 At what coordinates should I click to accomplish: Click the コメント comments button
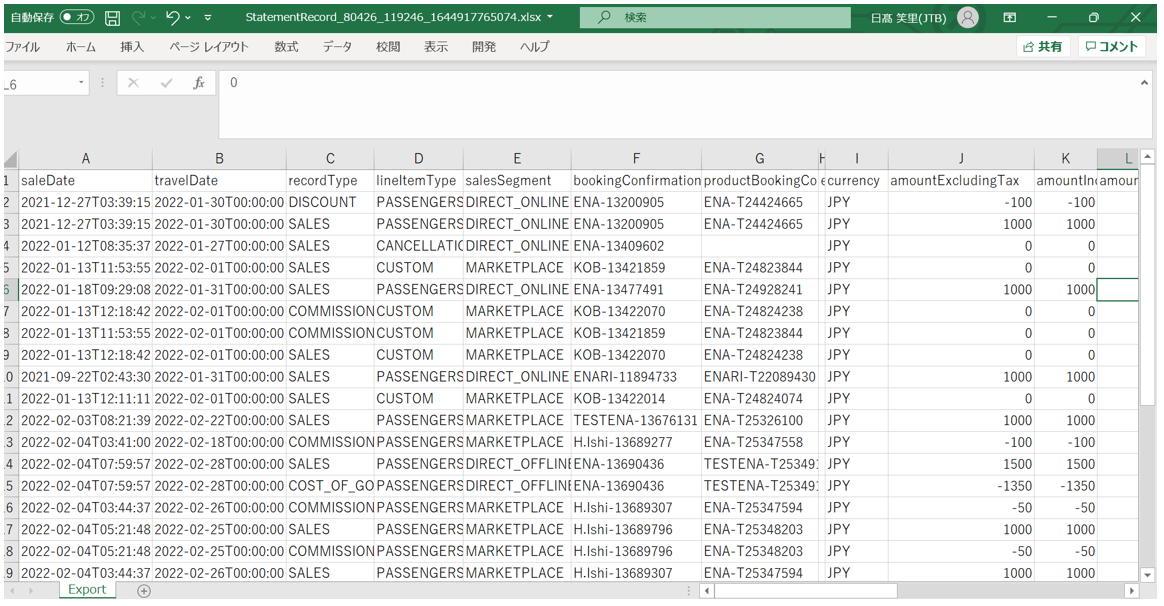point(1111,47)
